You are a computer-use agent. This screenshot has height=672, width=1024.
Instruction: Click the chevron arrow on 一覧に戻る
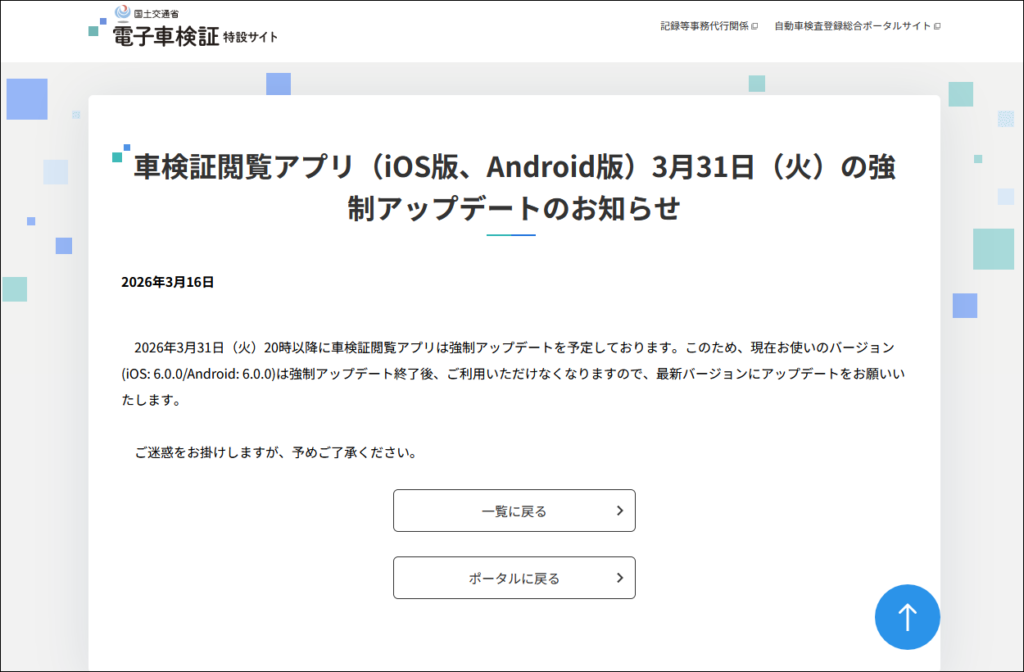tap(619, 511)
